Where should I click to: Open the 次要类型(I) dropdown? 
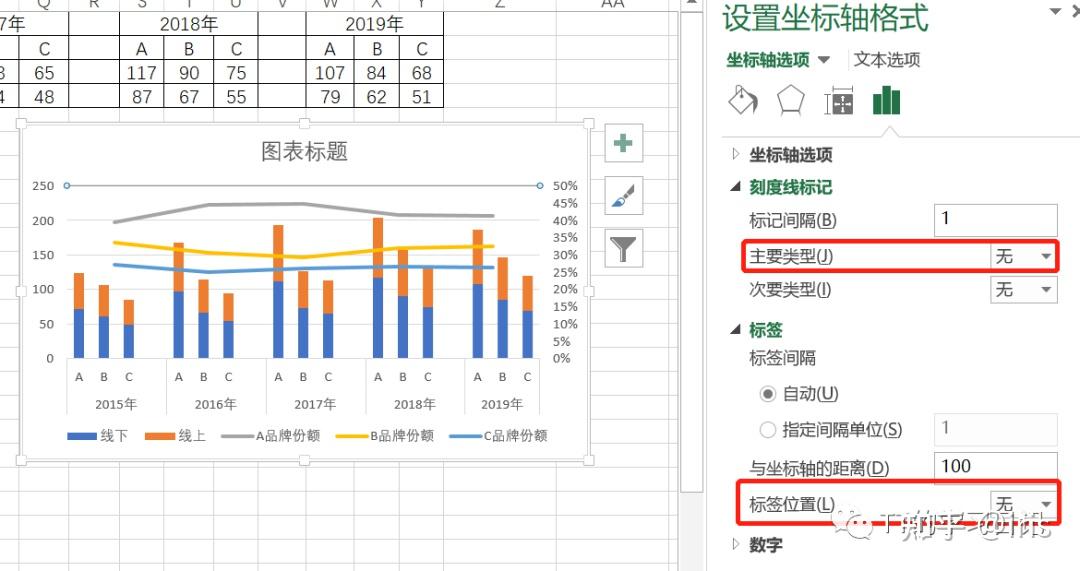pyautogui.click(x=1023, y=289)
